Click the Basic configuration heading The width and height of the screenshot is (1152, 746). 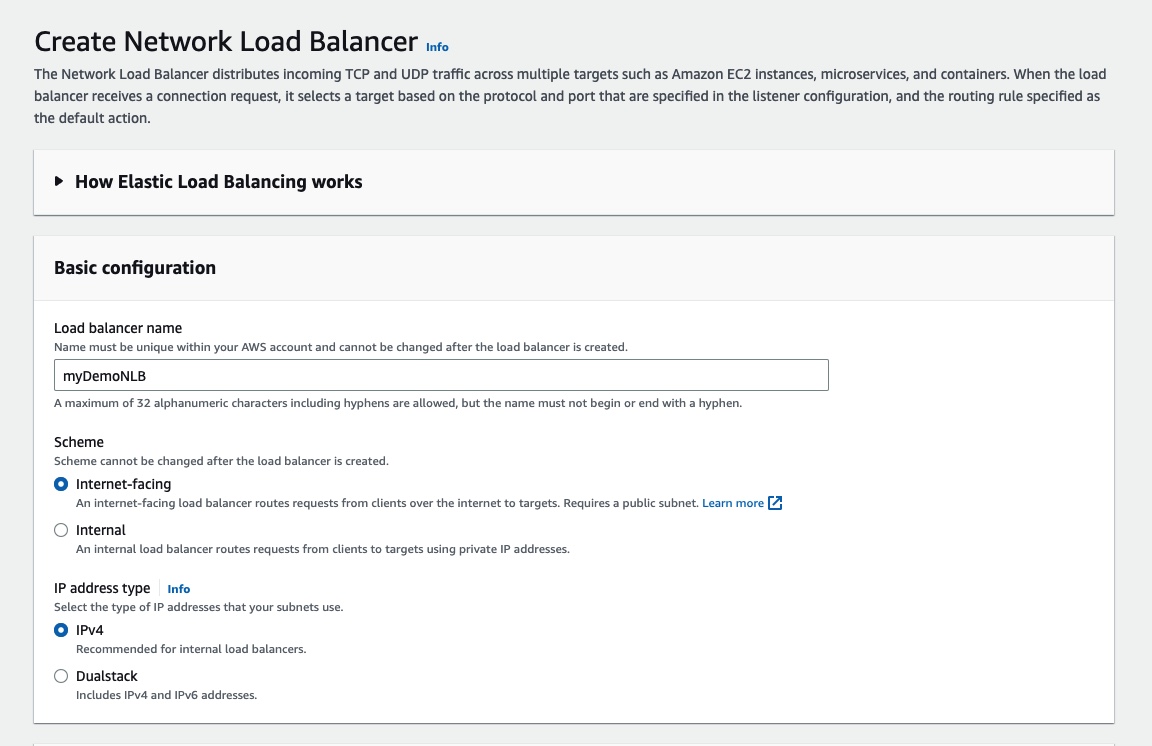point(135,268)
